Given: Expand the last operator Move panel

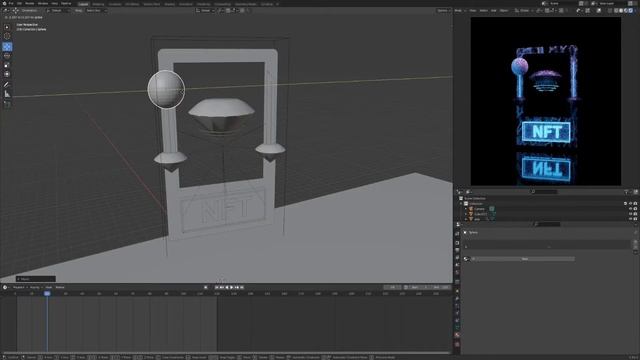Looking at the screenshot, I should [36, 279].
